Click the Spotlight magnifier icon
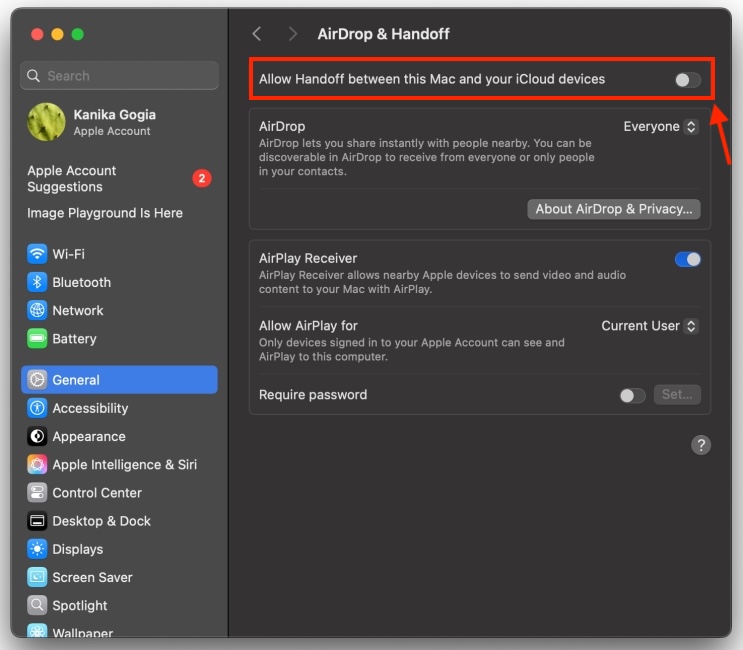 click(x=37, y=605)
